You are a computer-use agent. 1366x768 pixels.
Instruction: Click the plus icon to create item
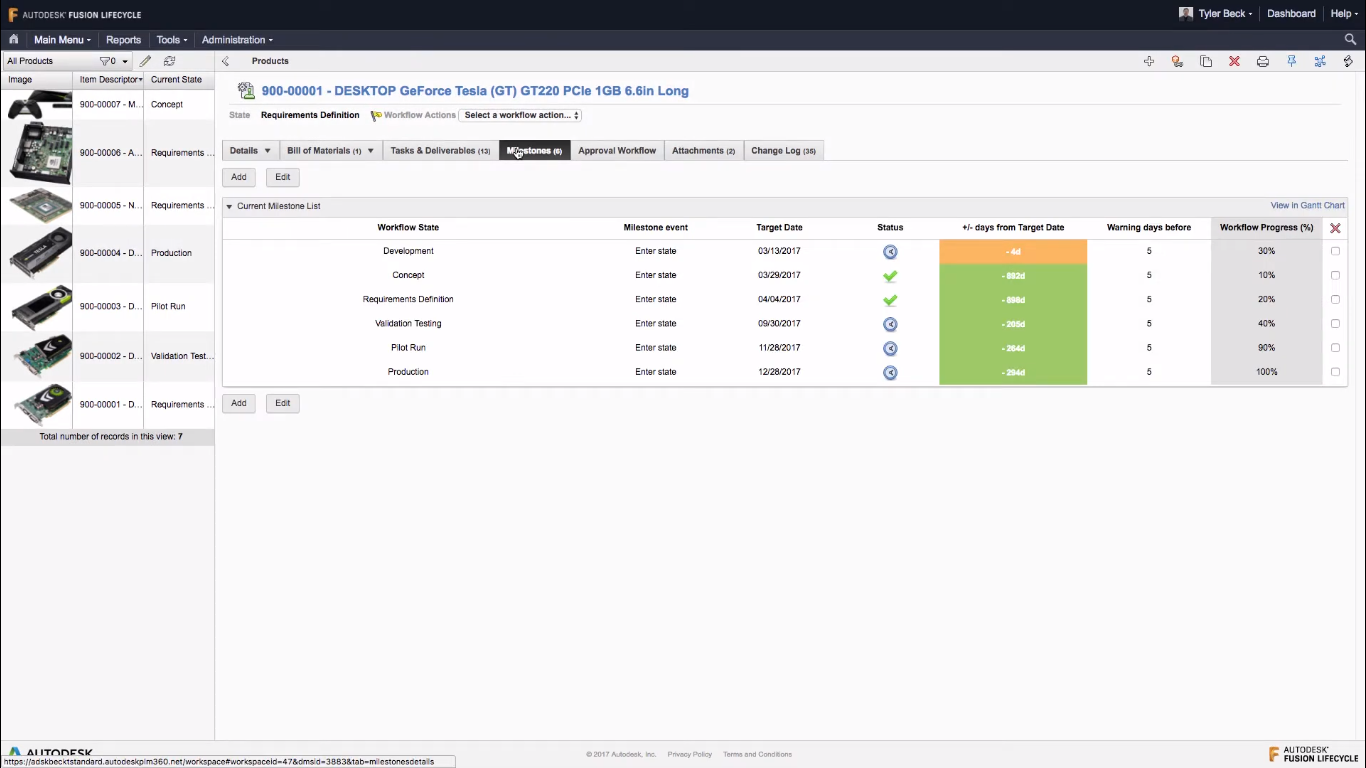click(1149, 61)
